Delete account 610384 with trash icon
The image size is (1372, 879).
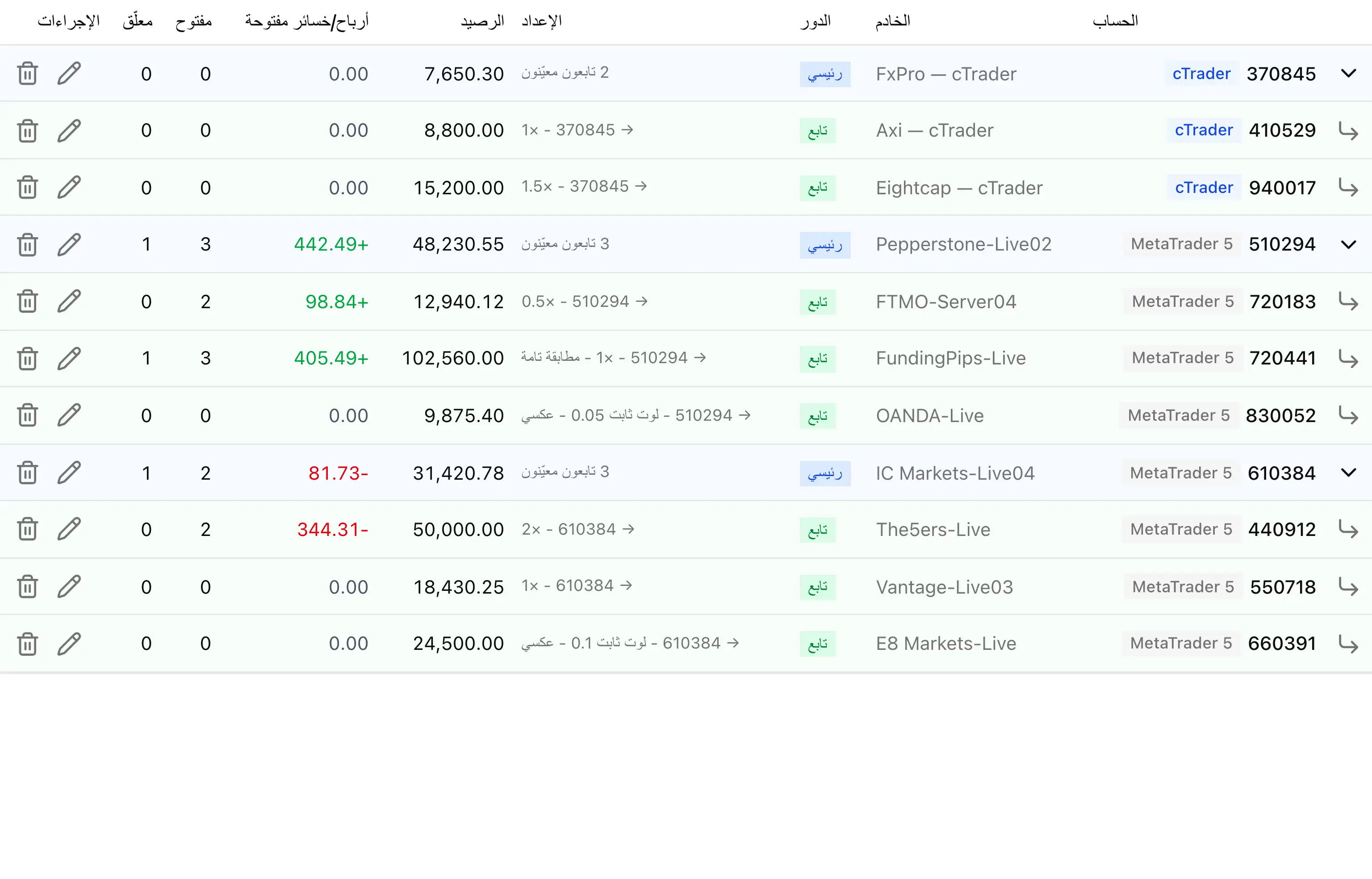27,473
